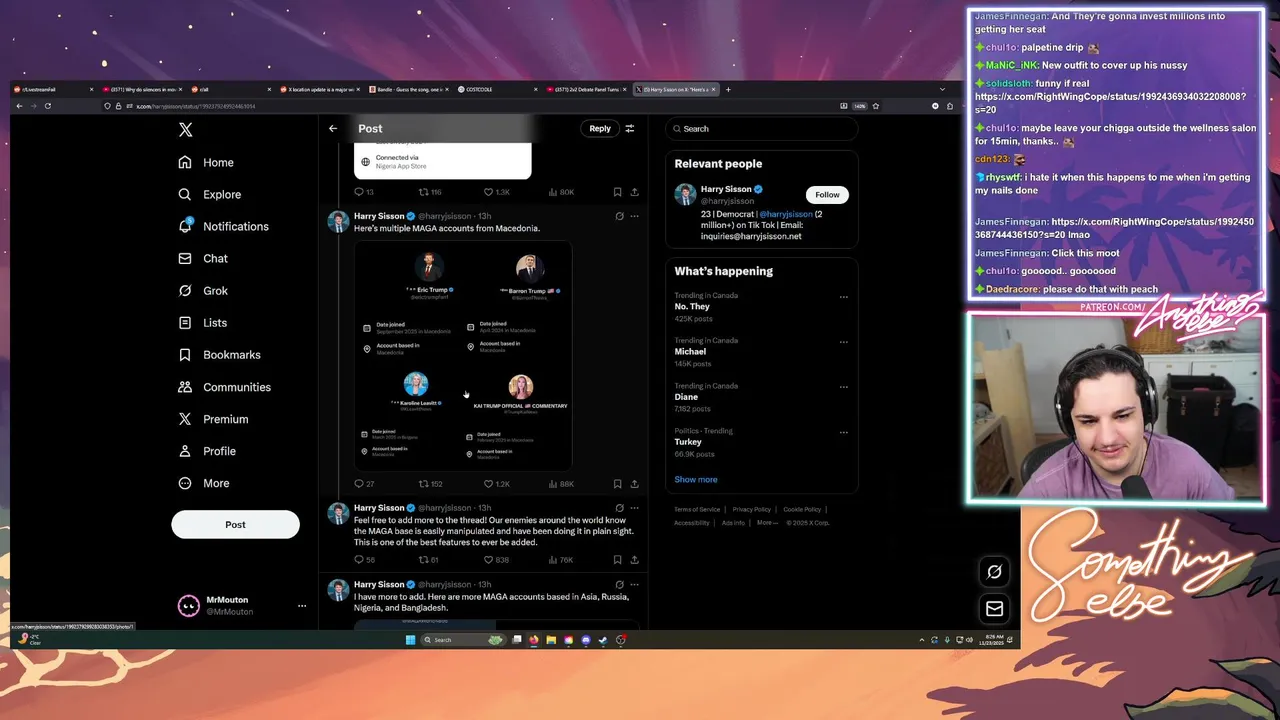Repost the top post with 116 reposts
The image size is (1280, 720).
[x=430, y=192]
